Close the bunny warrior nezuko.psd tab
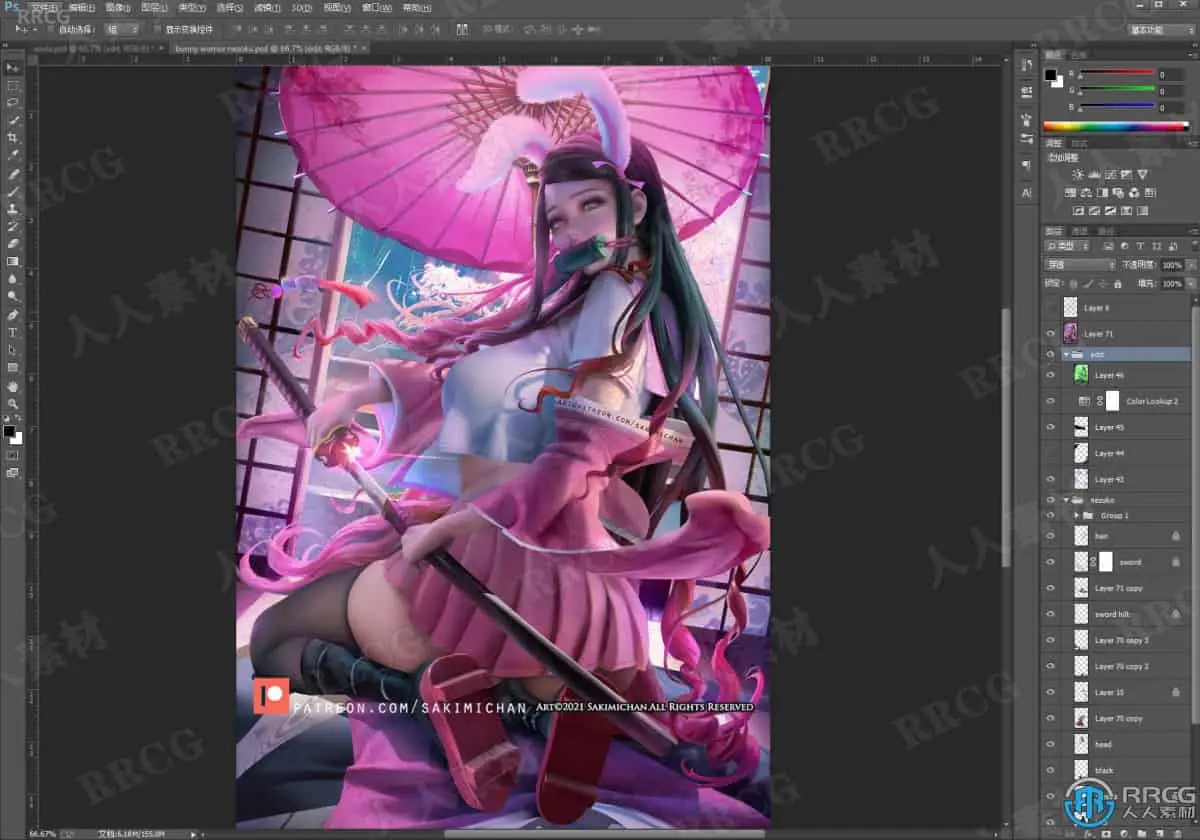1200x840 pixels. [364, 47]
